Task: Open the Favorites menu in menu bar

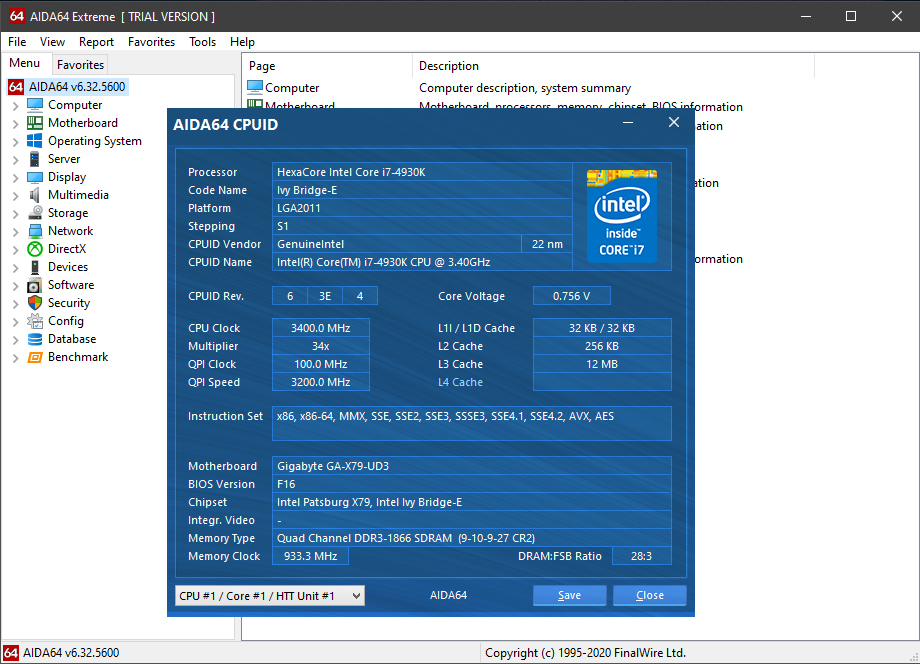Action: 151,42
